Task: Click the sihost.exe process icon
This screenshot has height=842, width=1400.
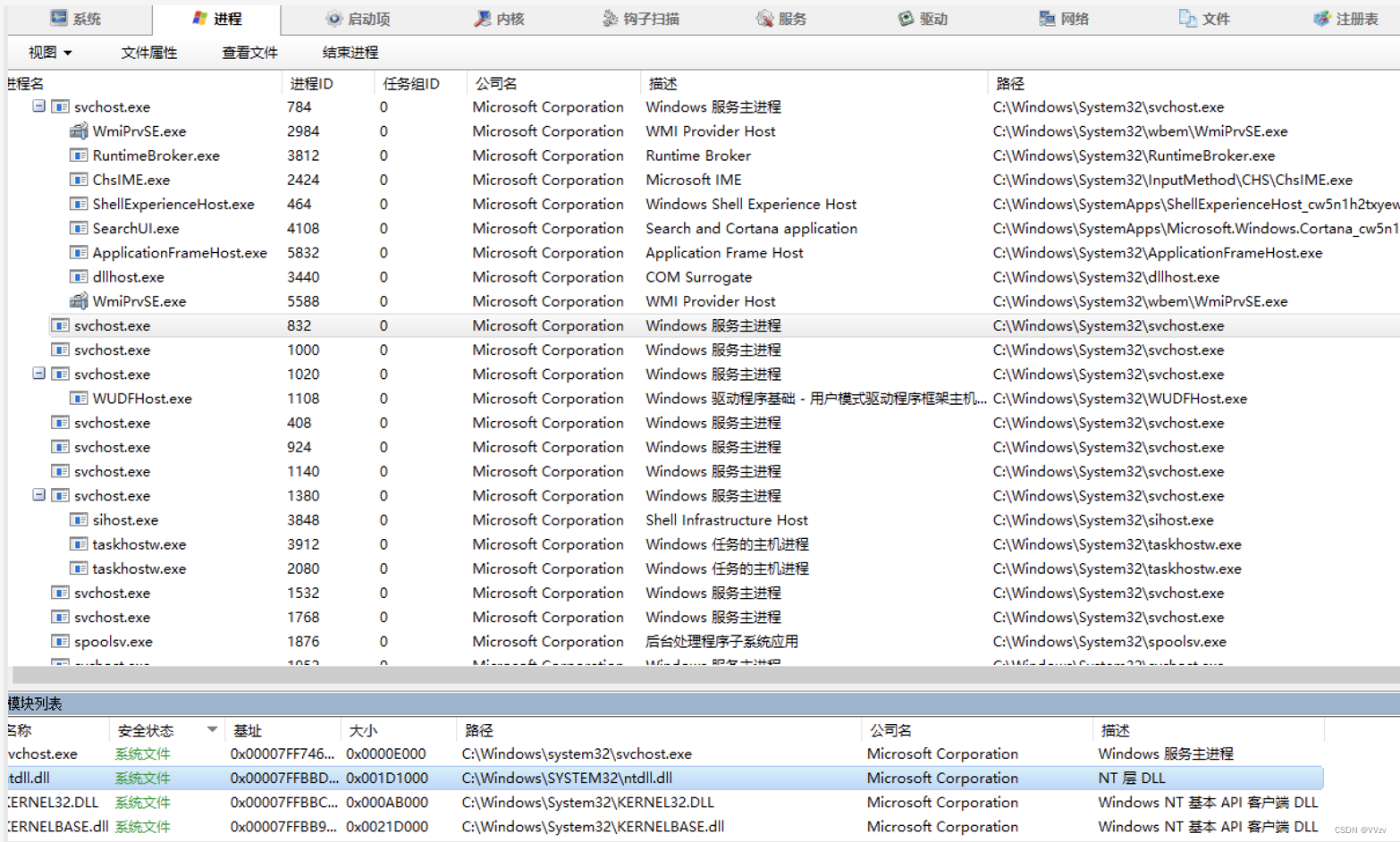Action: [79, 520]
